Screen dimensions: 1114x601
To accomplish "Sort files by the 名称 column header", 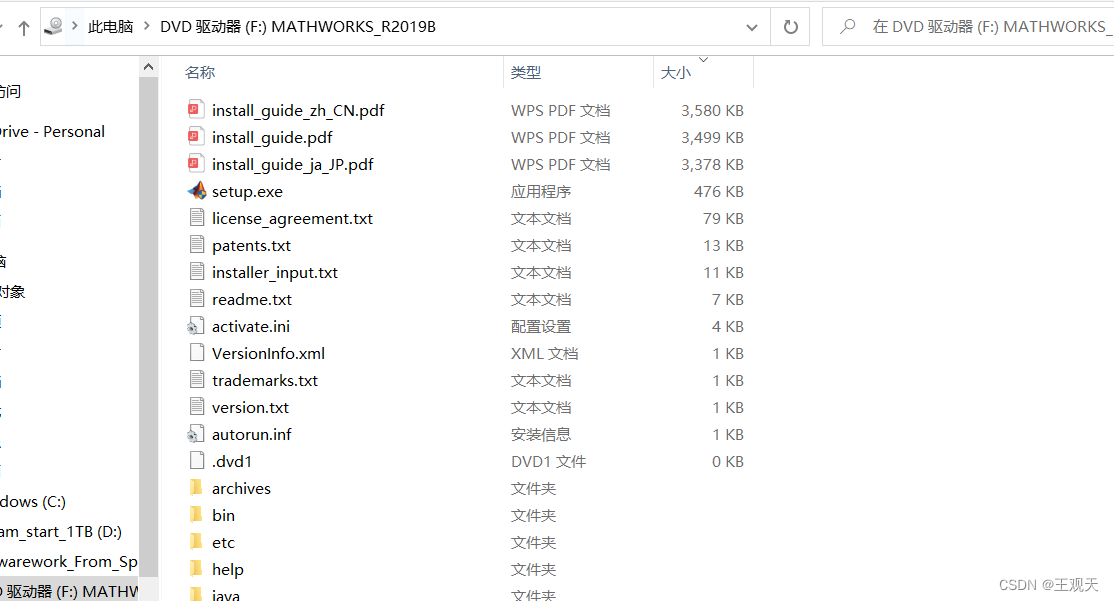I will coord(200,72).
